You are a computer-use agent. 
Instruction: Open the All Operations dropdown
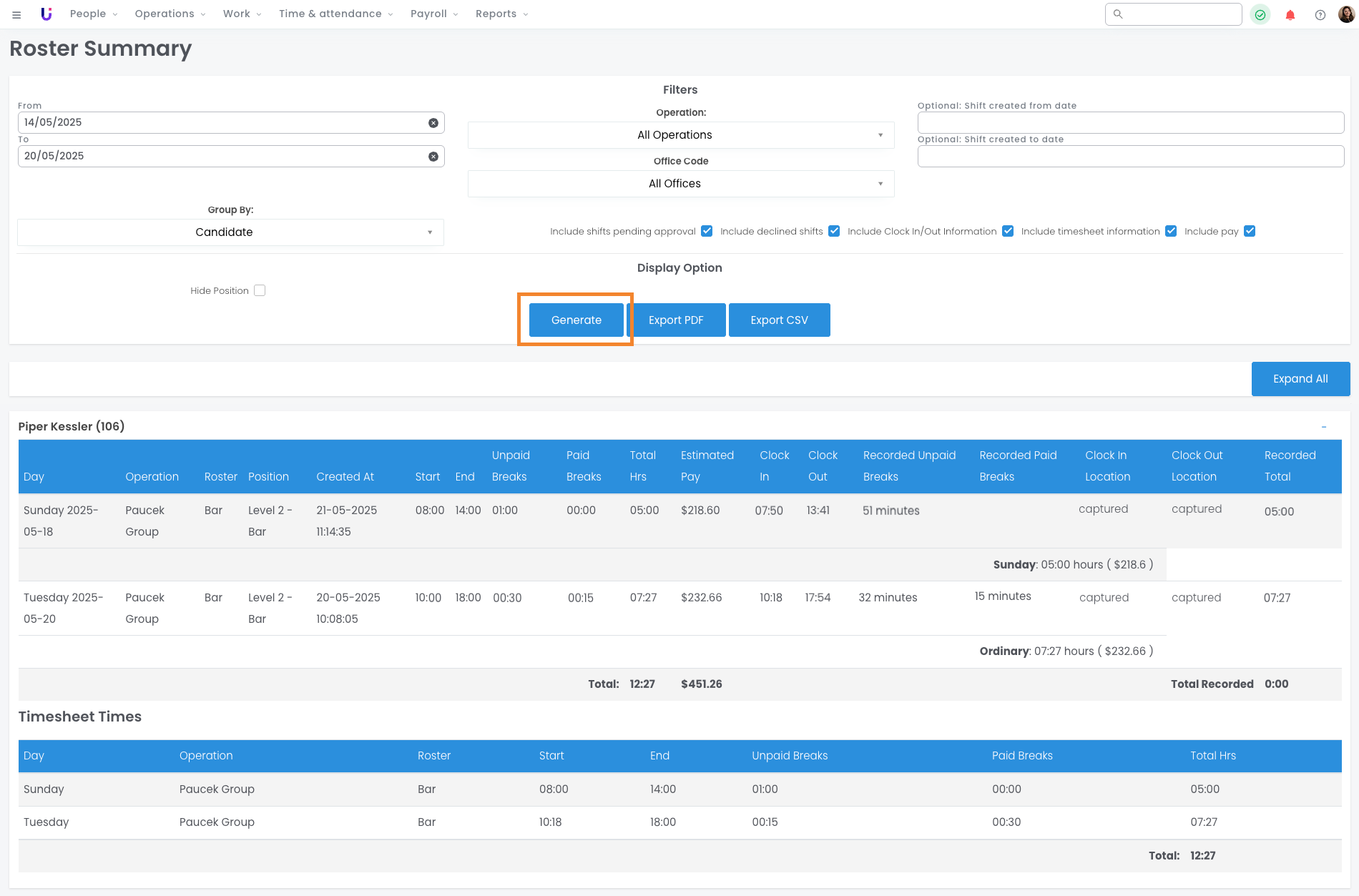pyautogui.click(x=680, y=135)
